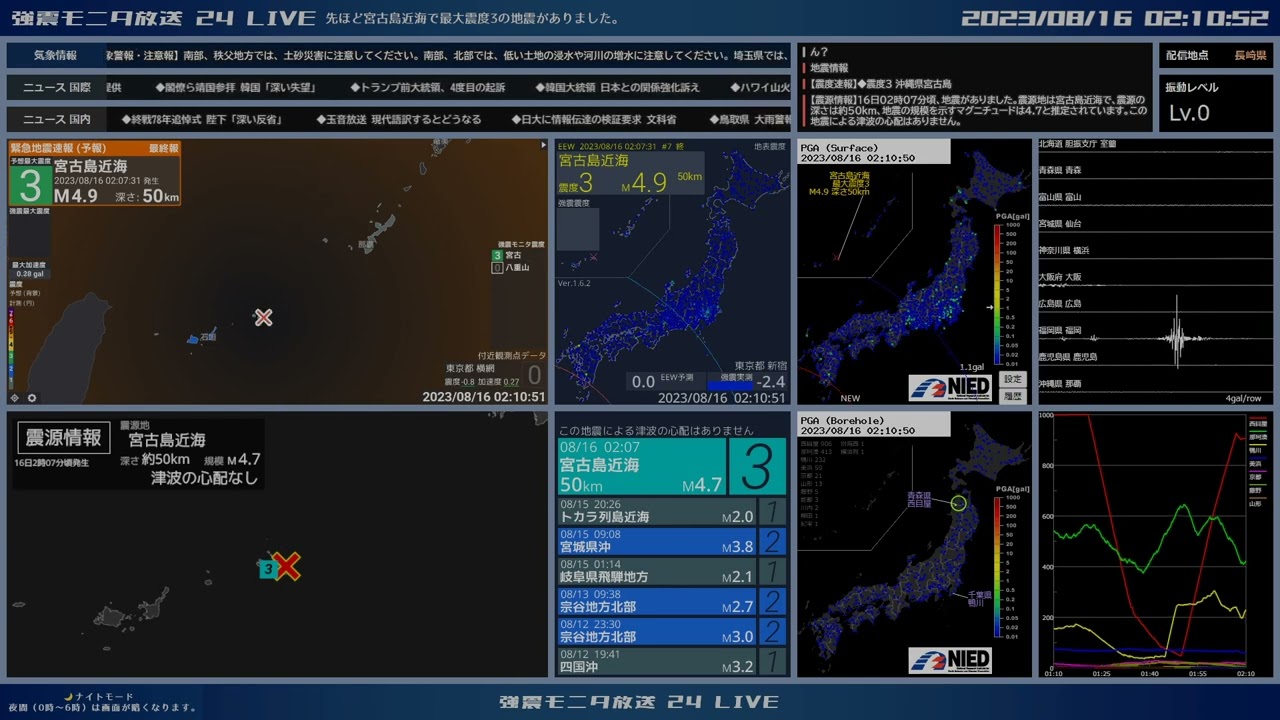Select the 宗谷地方北部 M3.0 earthquake entry
The width and height of the screenshot is (1280, 720).
[672, 631]
